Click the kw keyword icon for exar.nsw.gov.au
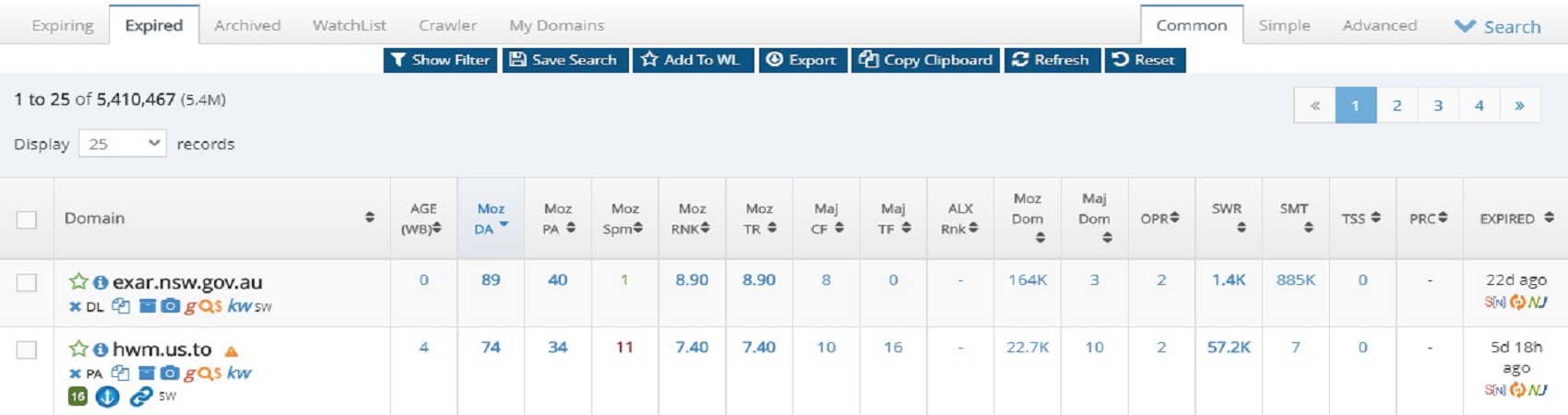Viewport: 1568px width, 415px height. click(x=239, y=305)
